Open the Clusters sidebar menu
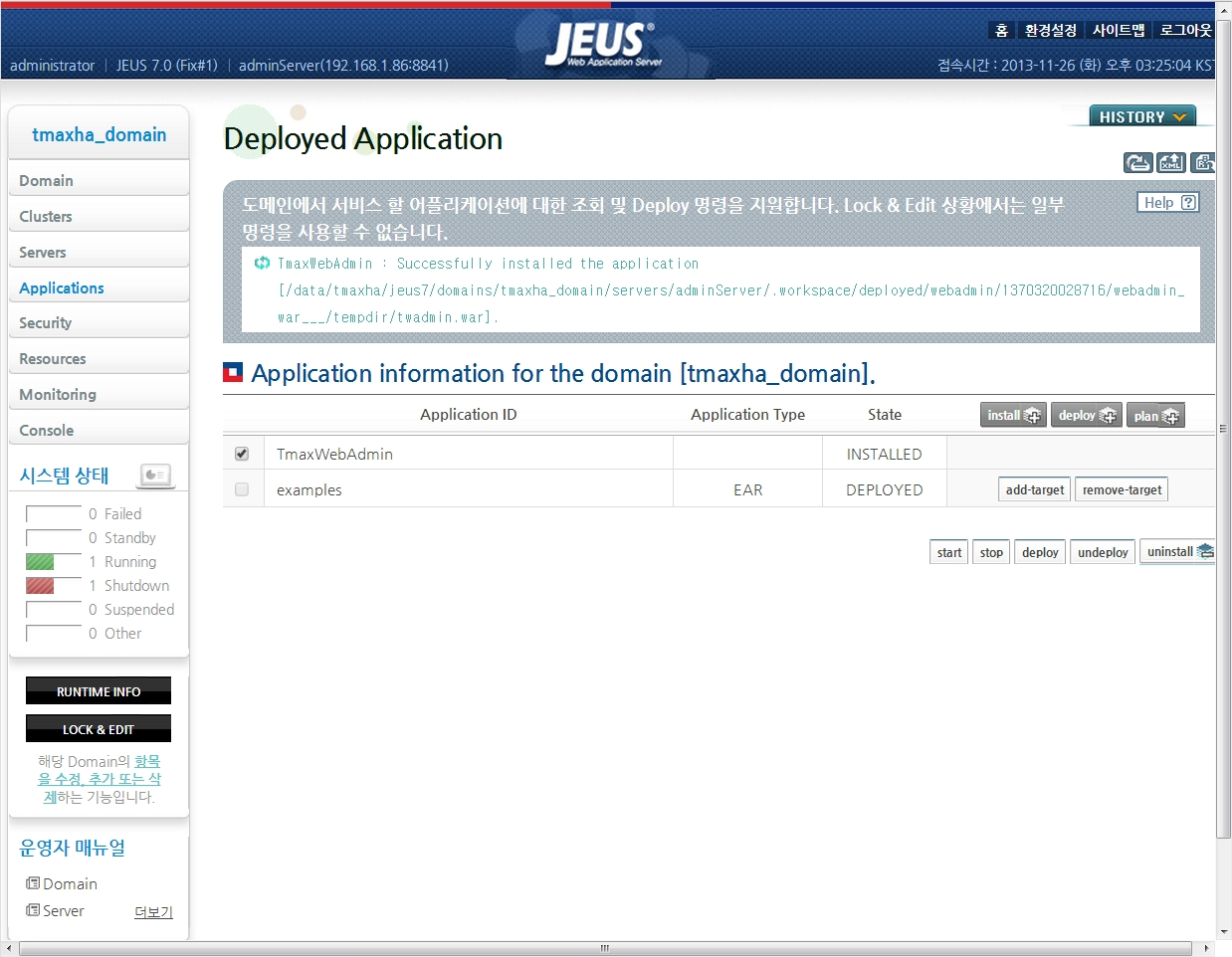 [99, 216]
